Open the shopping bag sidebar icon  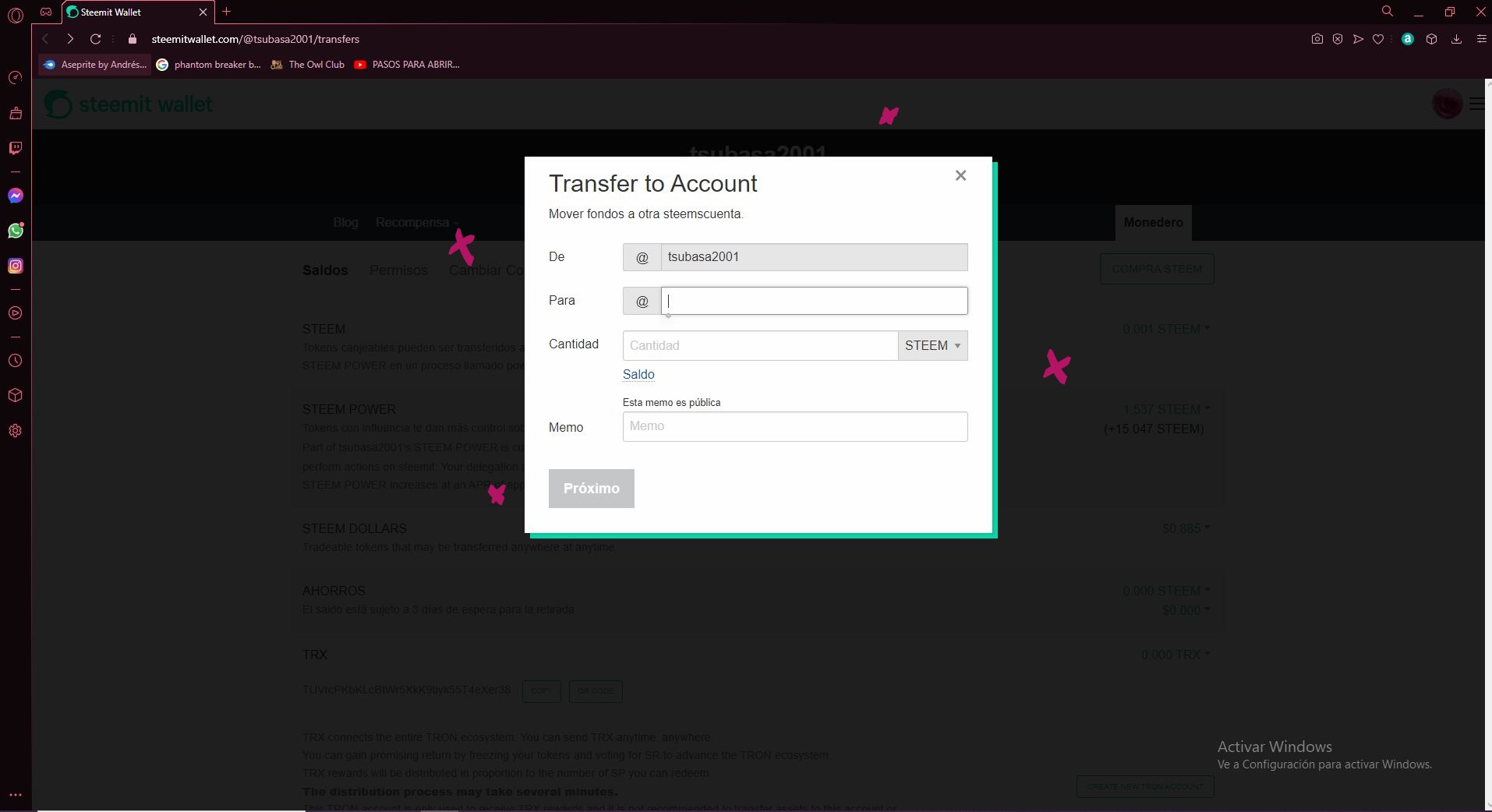point(15,113)
